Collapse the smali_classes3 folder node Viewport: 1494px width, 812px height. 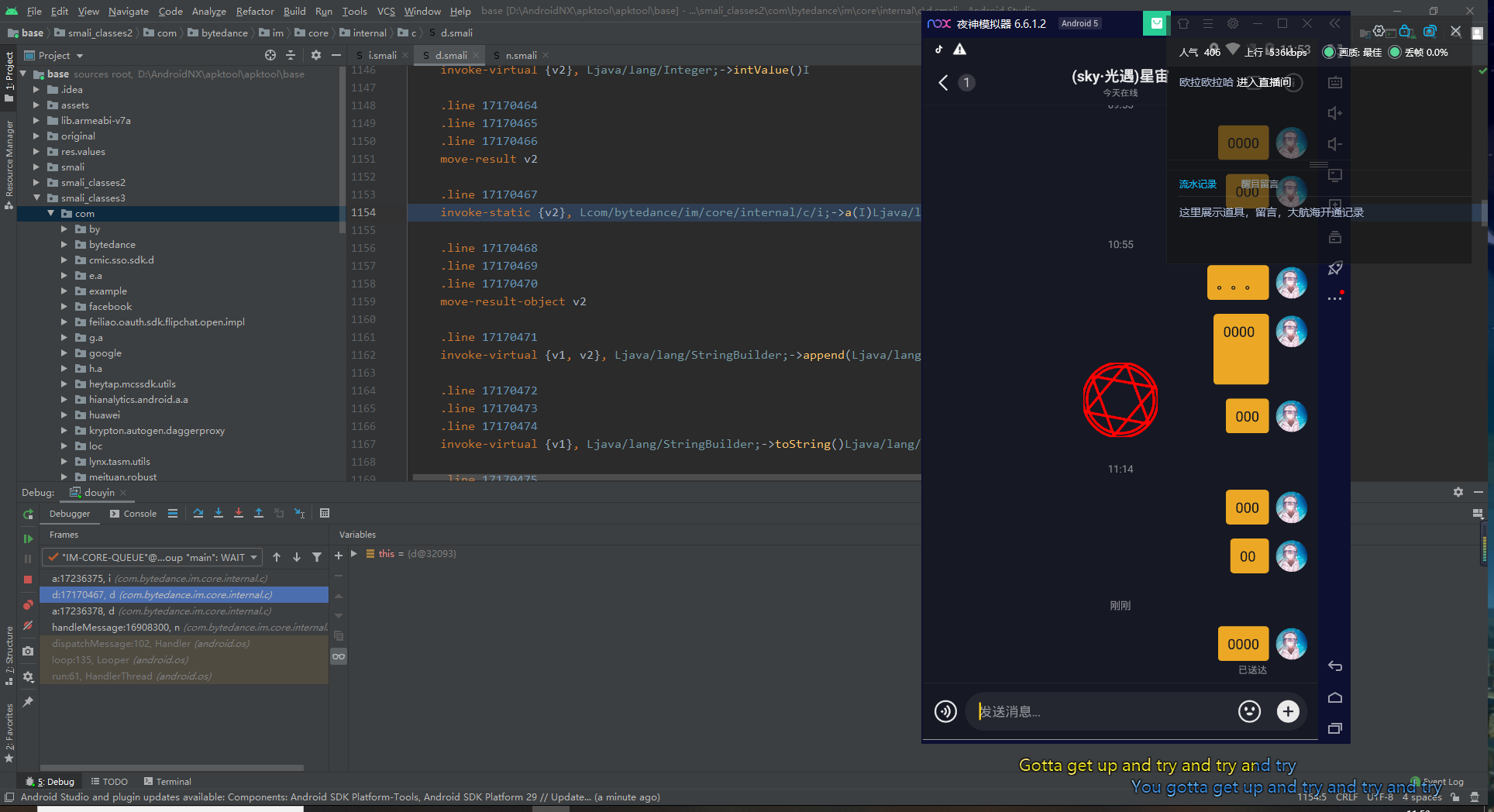36,198
